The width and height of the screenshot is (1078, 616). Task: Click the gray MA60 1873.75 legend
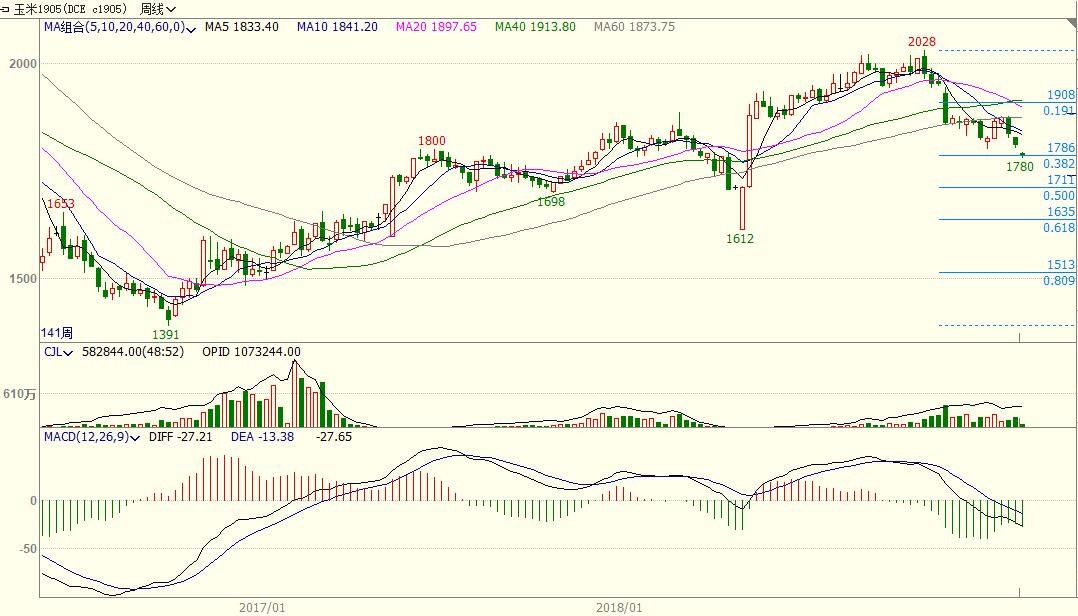634,27
